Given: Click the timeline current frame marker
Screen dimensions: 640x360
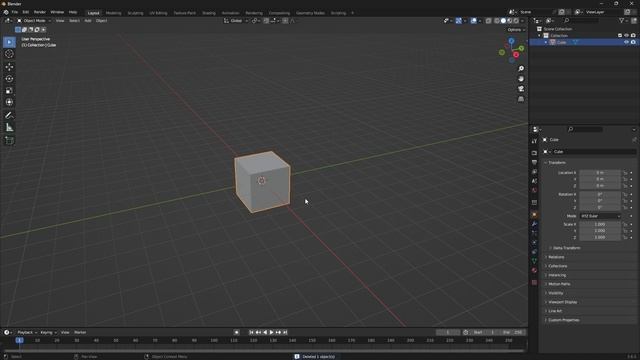Looking at the screenshot, I should [19, 340].
